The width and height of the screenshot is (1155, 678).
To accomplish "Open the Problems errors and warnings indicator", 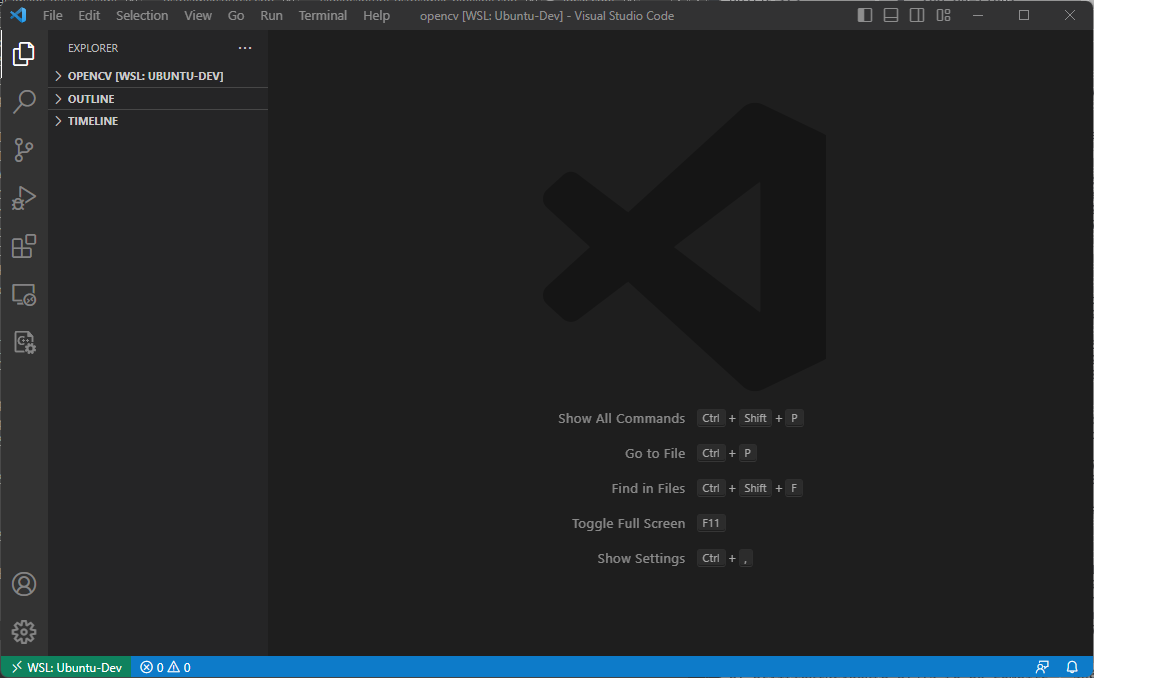I will pyautogui.click(x=165, y=667).
